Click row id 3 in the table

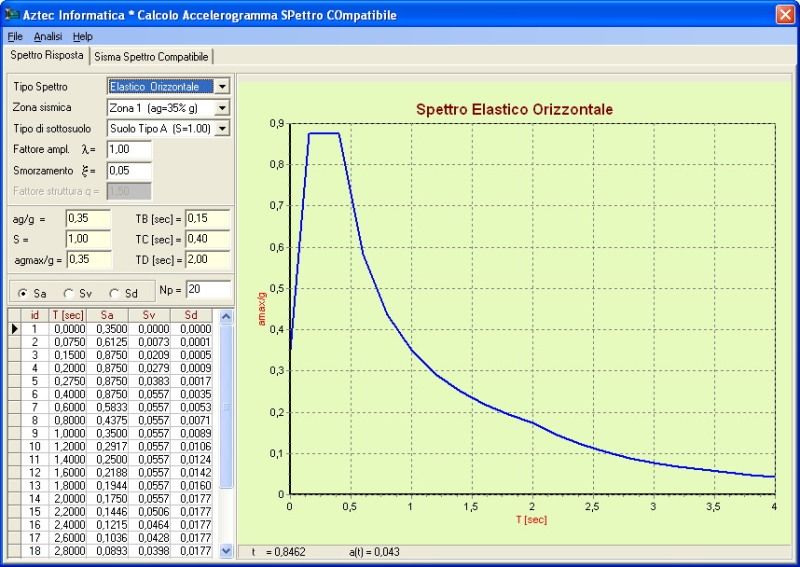[35, 355]
